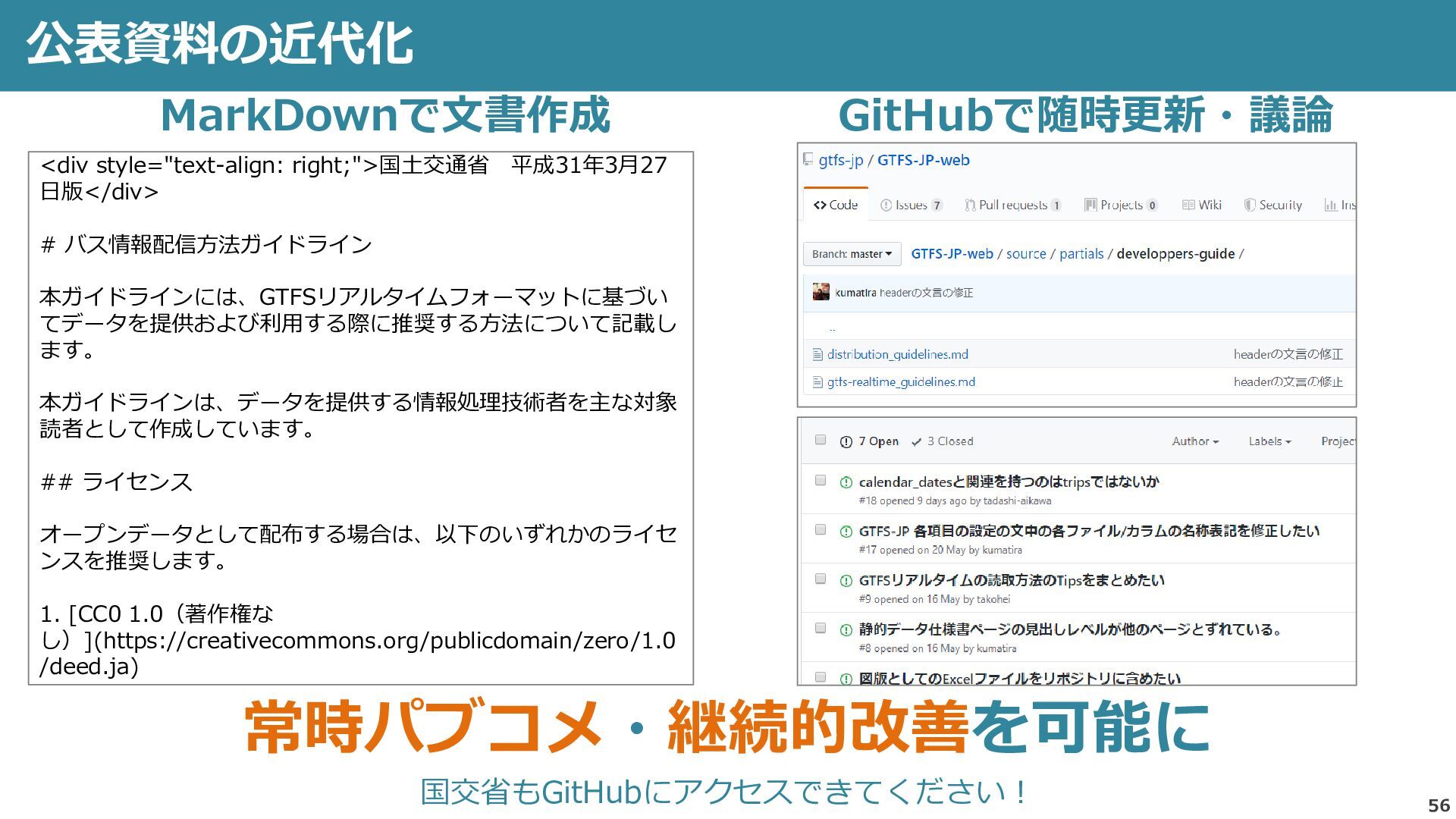The image size is (1456, 819).
Task: Click the '## ライセンス' markdown line
Action: pyautogui.click(x=116, y=482)
